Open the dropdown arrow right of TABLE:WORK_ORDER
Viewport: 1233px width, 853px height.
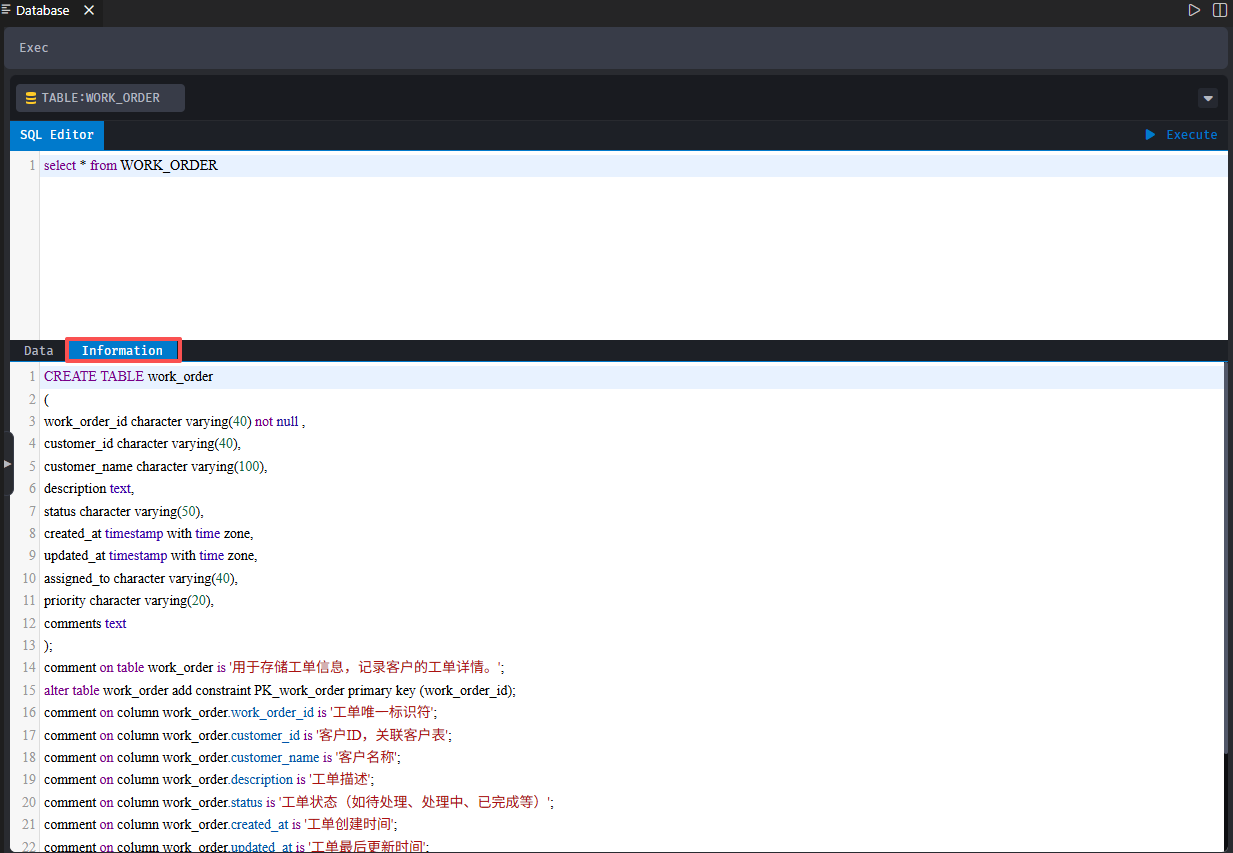1207,98
